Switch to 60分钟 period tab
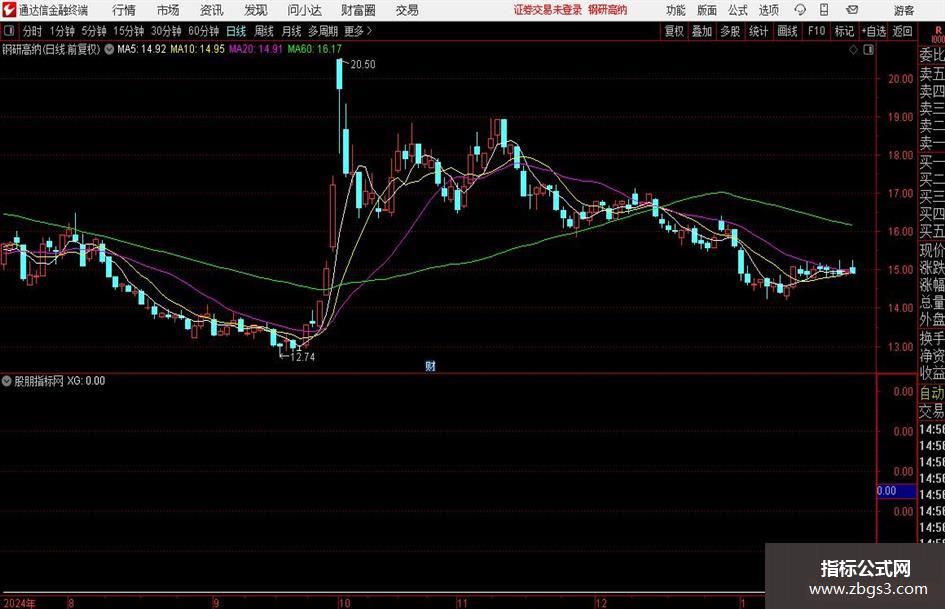Image resolution: width=945 pixels, height=609 pixels. 204,31
